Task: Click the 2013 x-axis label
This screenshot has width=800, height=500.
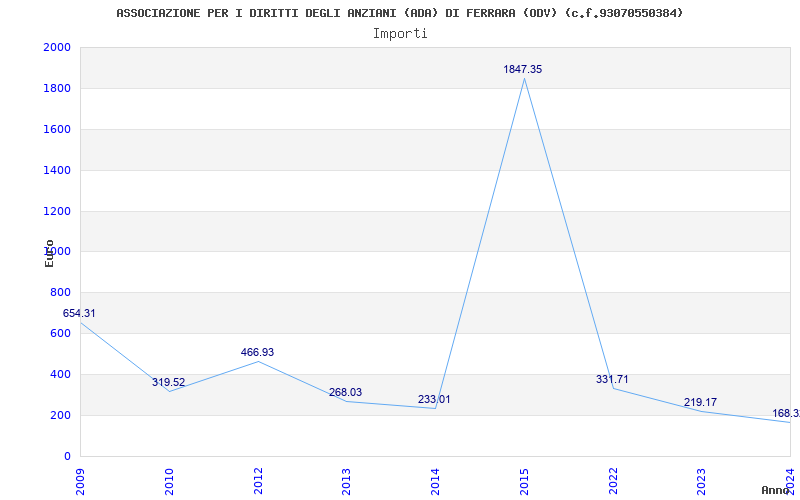Action: coord(346,481)
